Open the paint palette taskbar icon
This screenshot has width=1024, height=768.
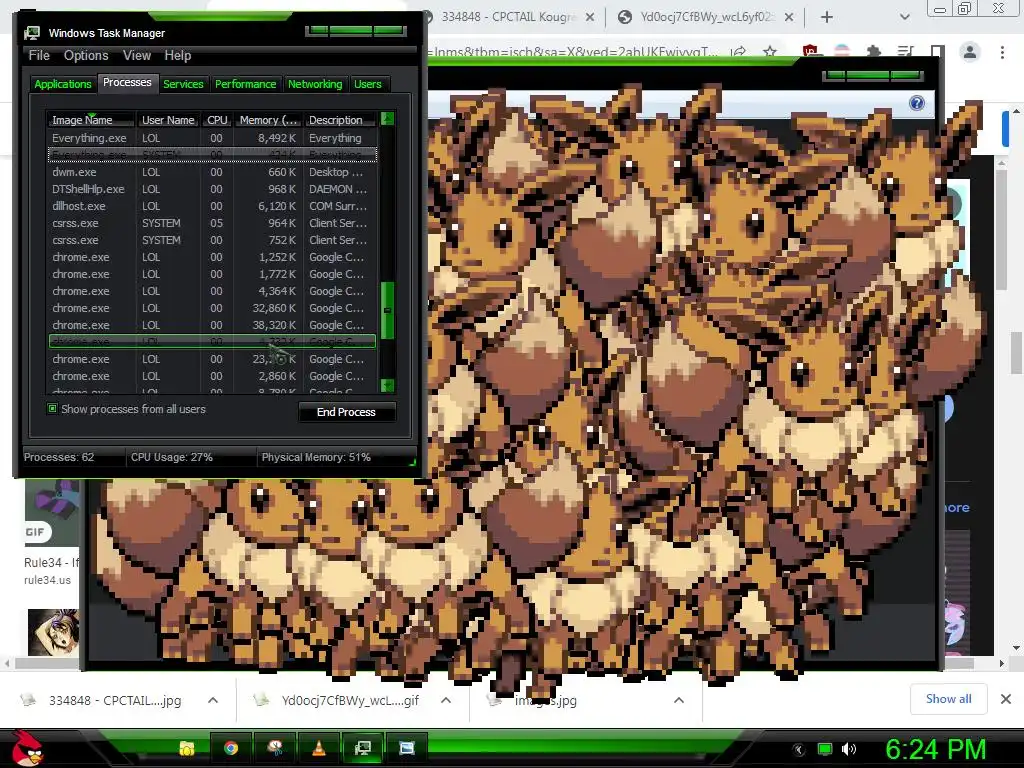pyautogui.click(x=275, y=748)
